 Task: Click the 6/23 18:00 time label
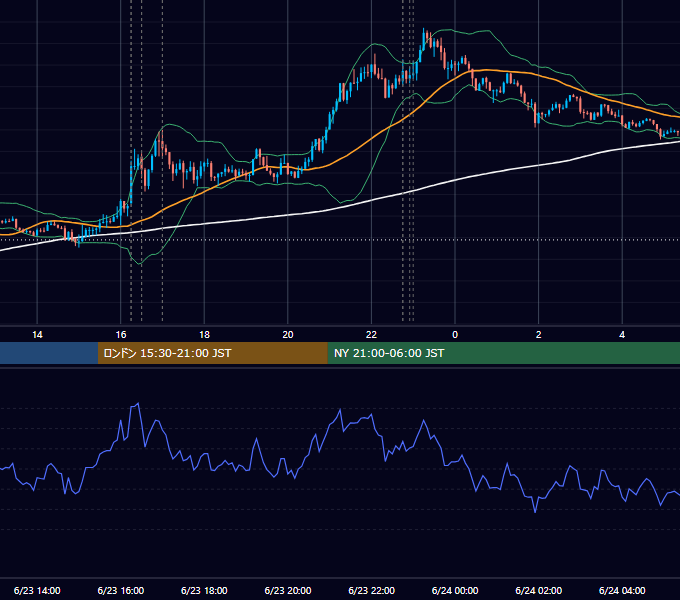pos(204,590)
